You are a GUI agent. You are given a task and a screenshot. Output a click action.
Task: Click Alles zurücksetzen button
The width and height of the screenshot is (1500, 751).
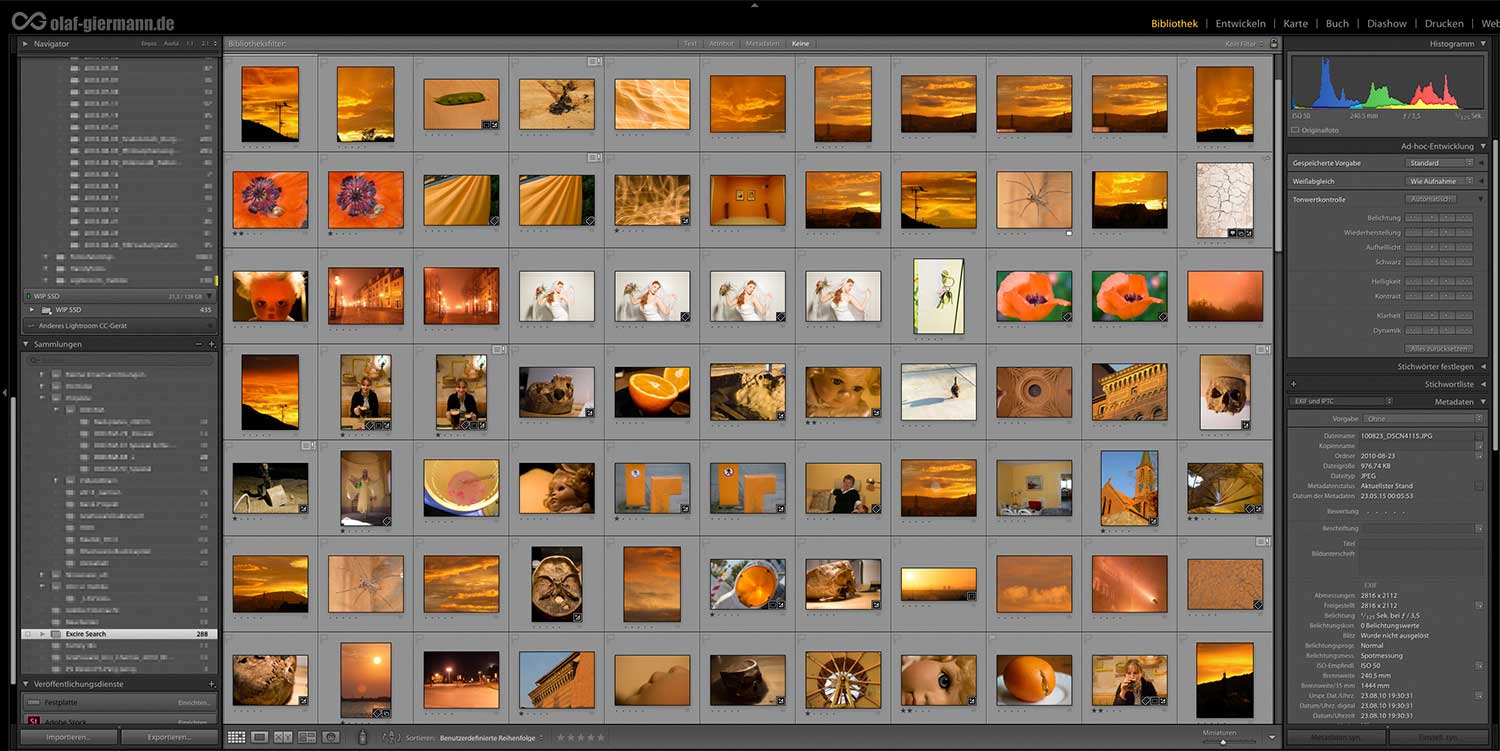[x=1439, y=348]
